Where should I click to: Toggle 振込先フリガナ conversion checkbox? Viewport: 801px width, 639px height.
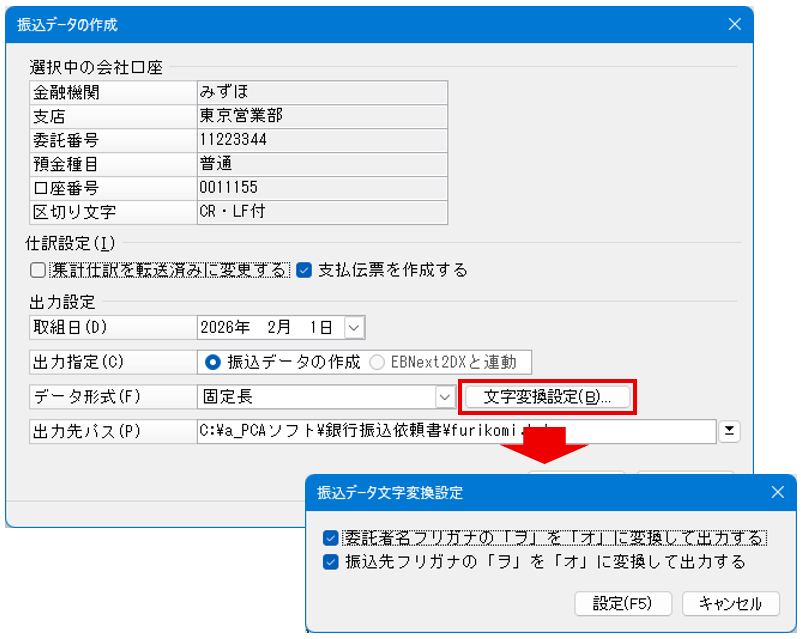(x=331, y=562)
